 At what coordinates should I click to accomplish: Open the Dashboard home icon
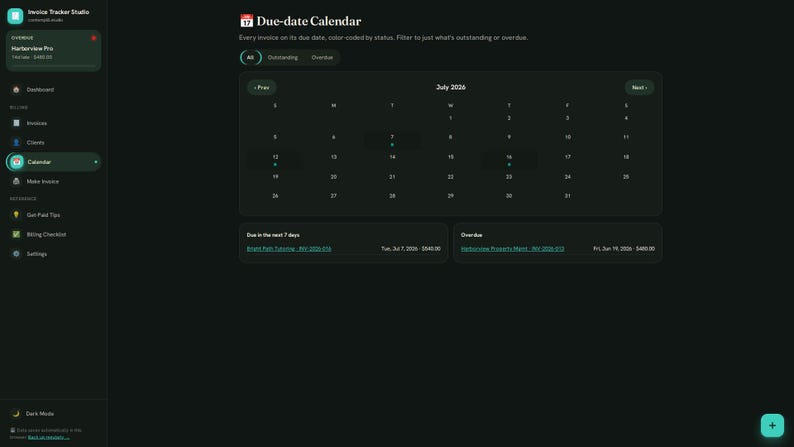(x=16, y=90)
